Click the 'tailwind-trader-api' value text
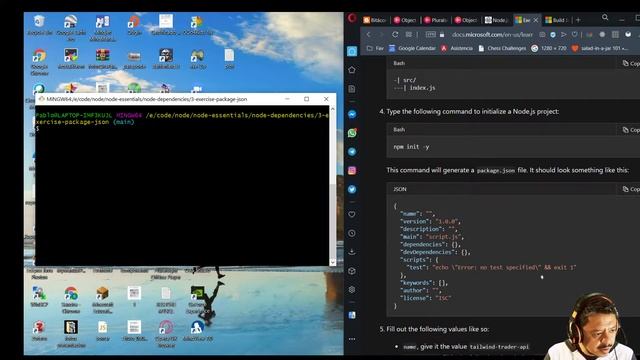The height and width of the screenshot is (360, 640). pos(499,347)
